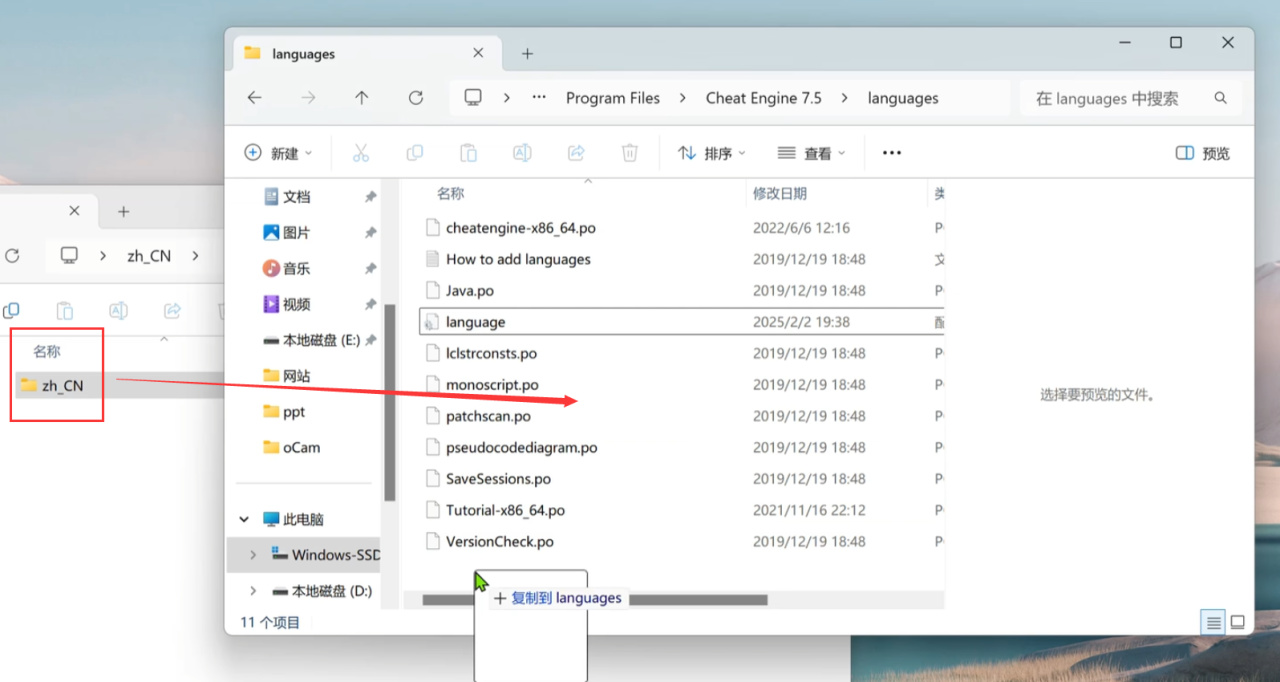
Task: Toggle the 预览 preview pane button
Action: [1203, 153]
